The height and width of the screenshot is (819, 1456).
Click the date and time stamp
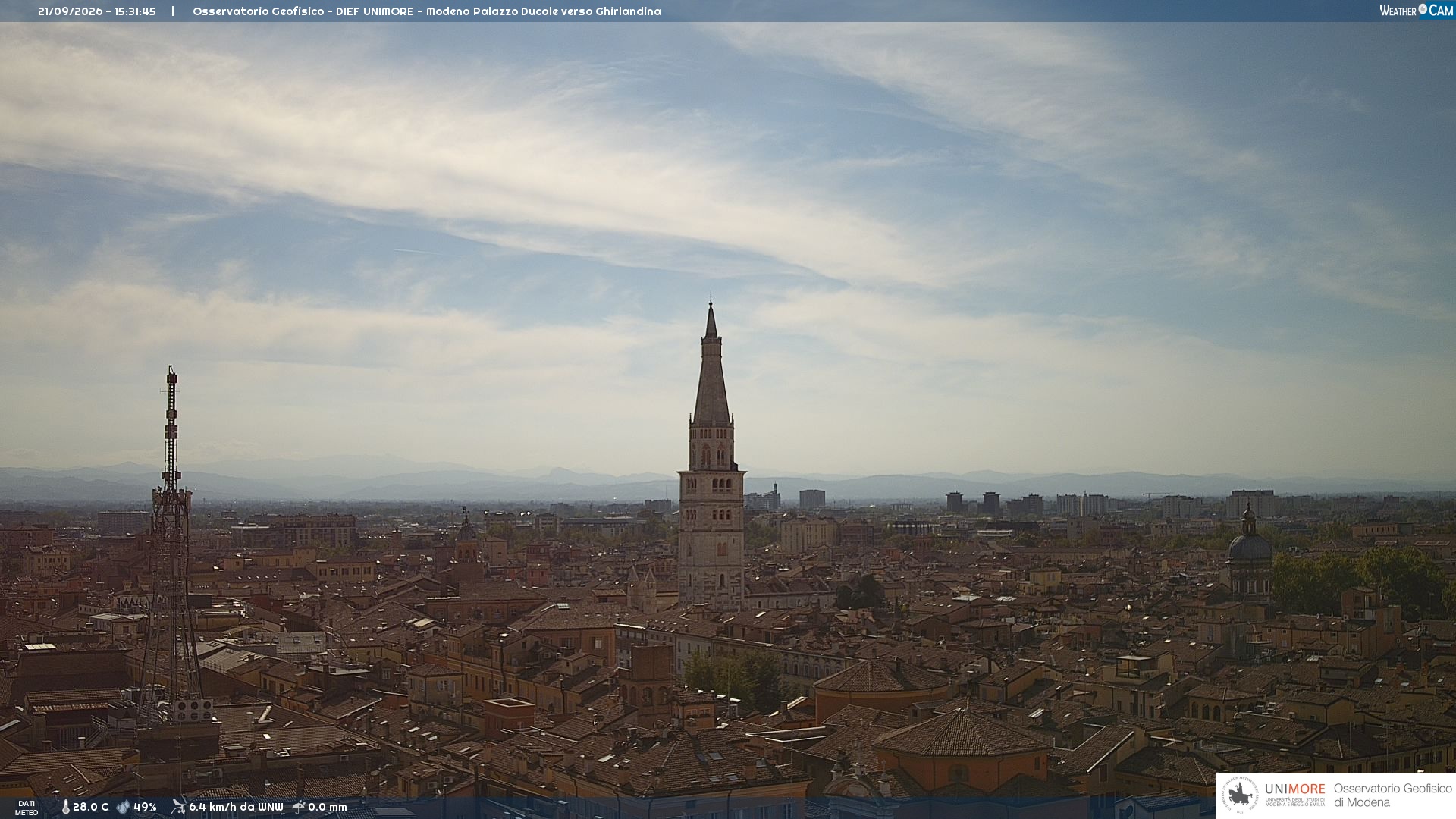pos(97,11)
